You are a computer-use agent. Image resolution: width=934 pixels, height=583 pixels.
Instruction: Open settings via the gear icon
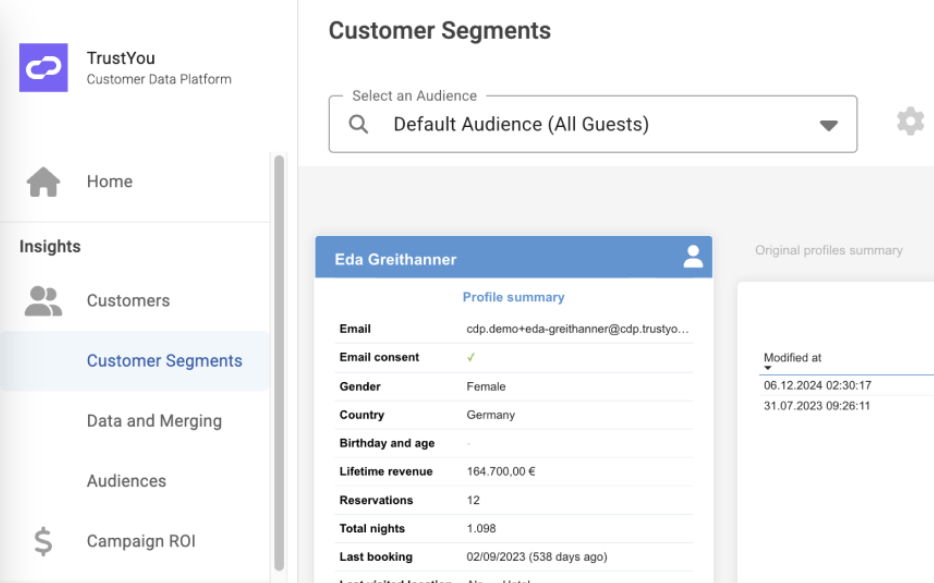pyautogui.click(x=910, y=123)
